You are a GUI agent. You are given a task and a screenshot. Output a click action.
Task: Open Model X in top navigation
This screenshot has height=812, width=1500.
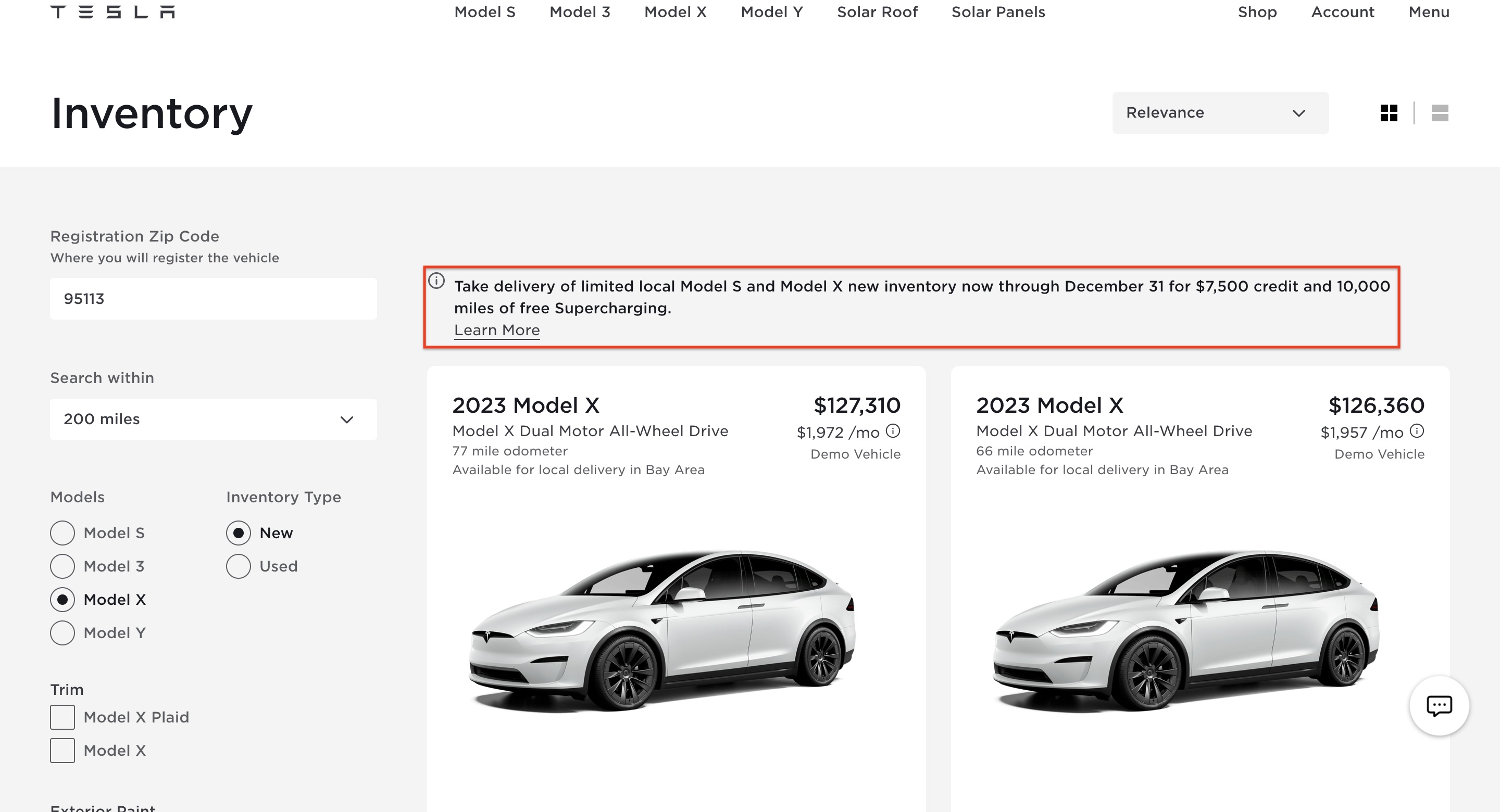[676, 12]
